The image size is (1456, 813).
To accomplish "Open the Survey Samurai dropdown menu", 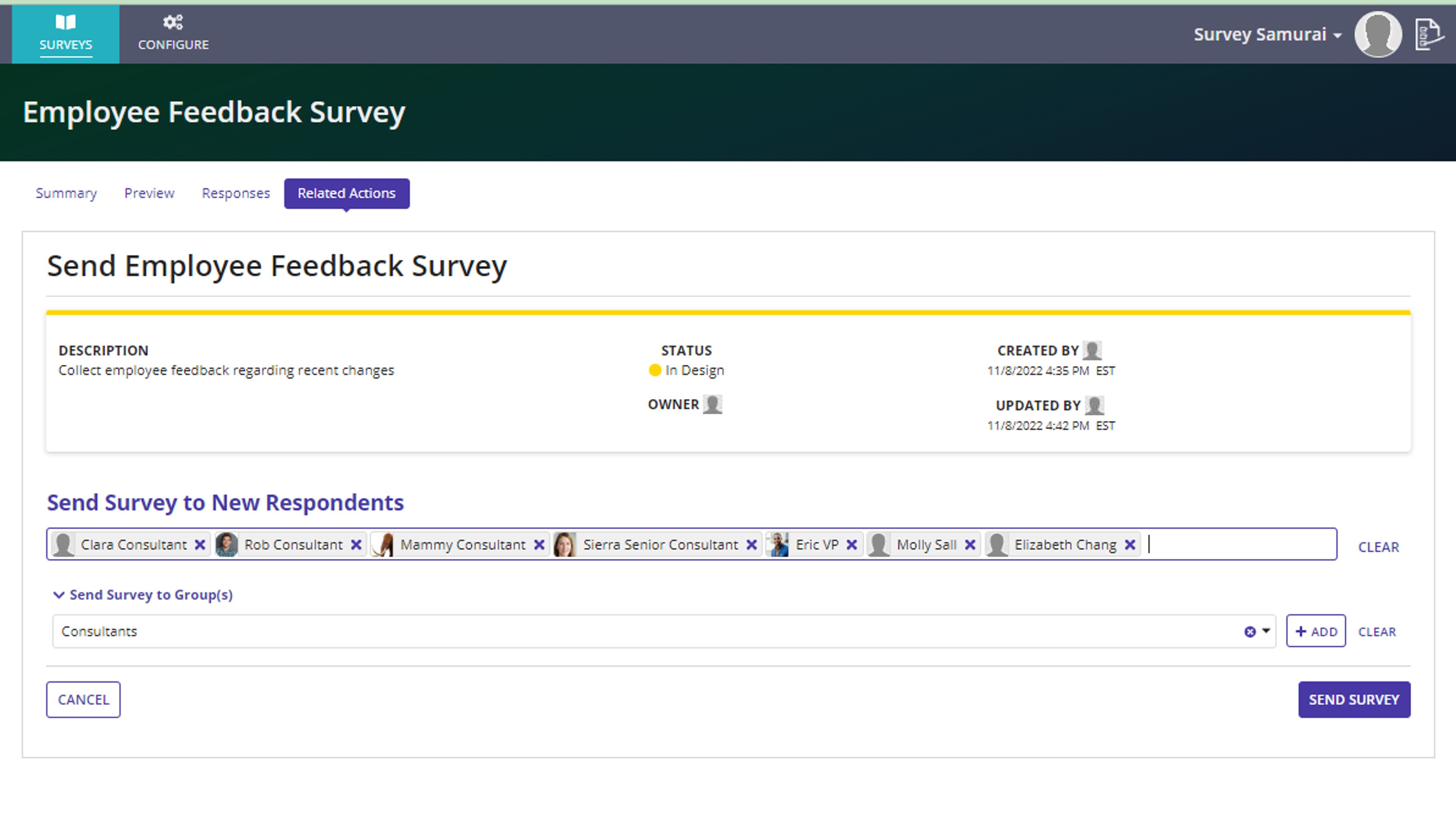I will [x=1267, y=35].
